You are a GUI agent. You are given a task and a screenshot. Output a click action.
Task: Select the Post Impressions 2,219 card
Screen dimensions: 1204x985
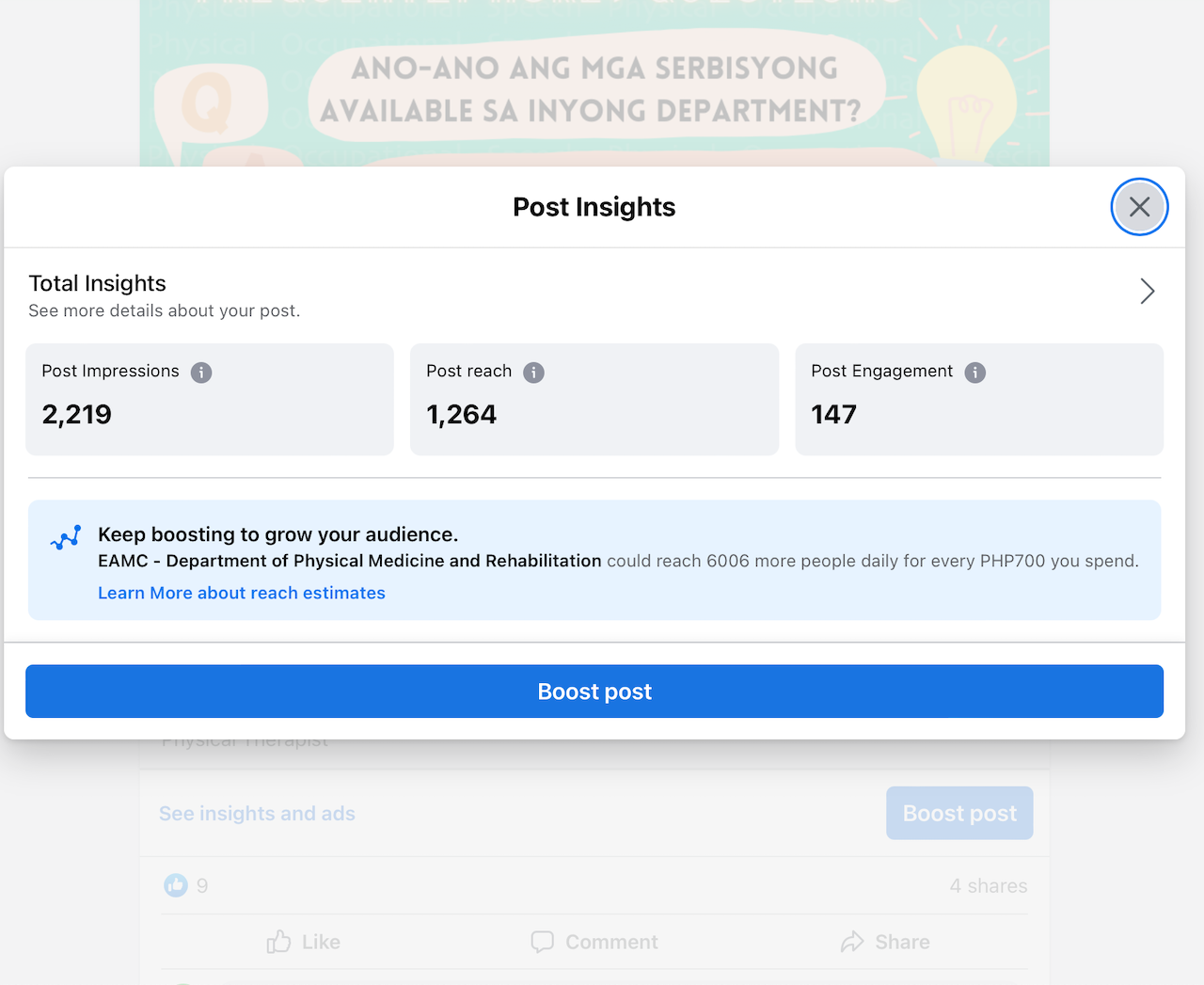pos(209,400)
